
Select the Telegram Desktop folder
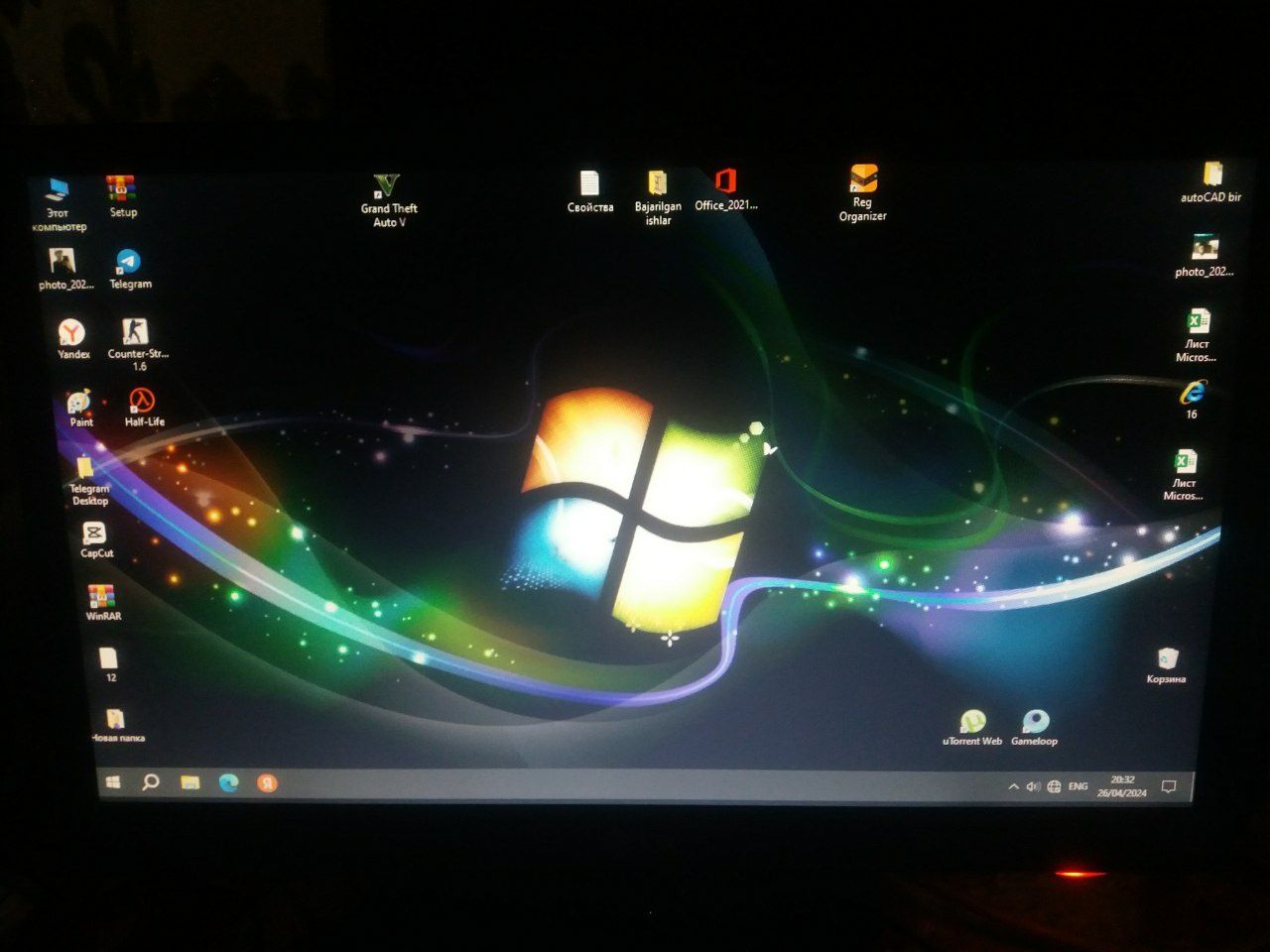[x=88, y=481]
